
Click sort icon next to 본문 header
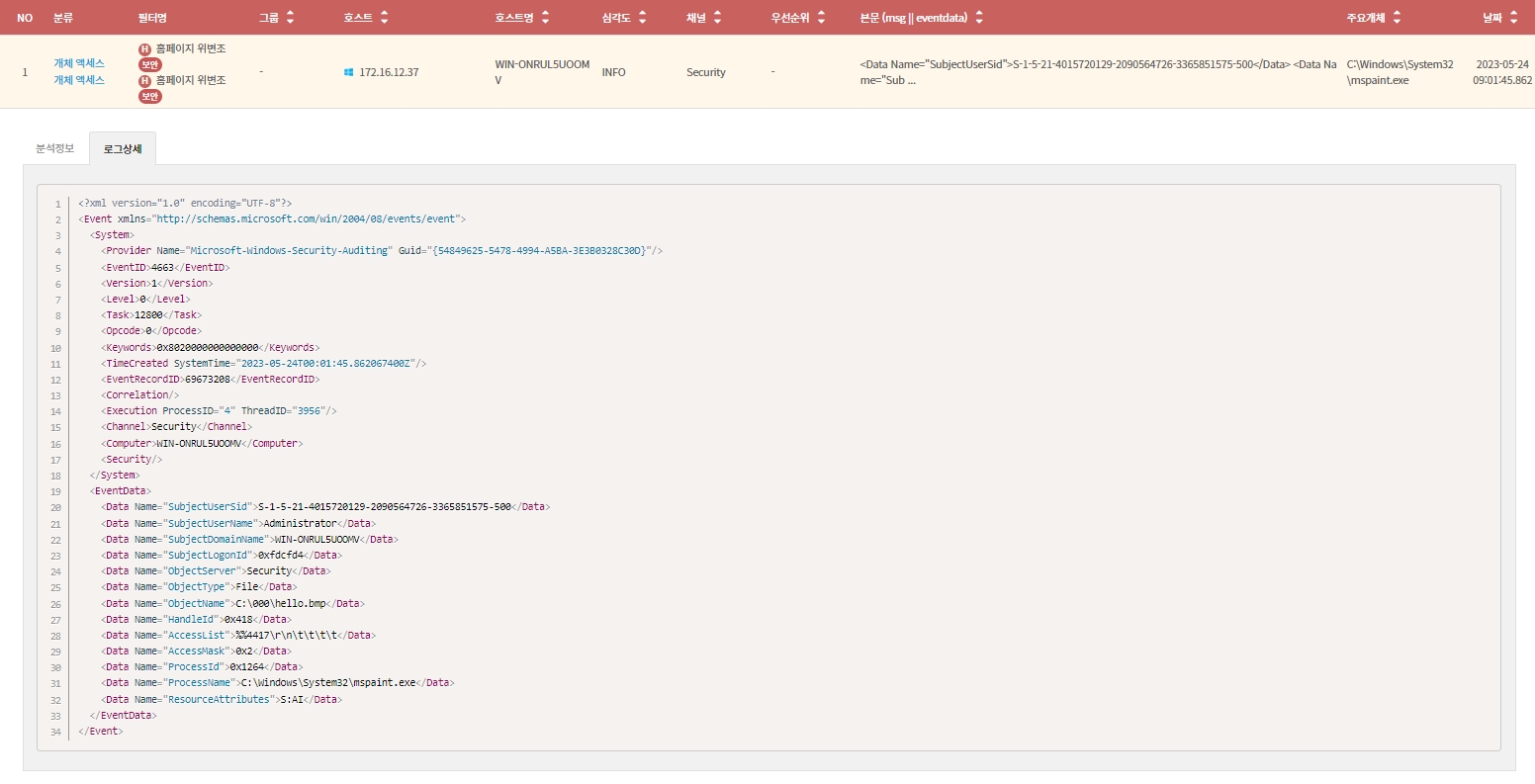[x=979, y=18]
